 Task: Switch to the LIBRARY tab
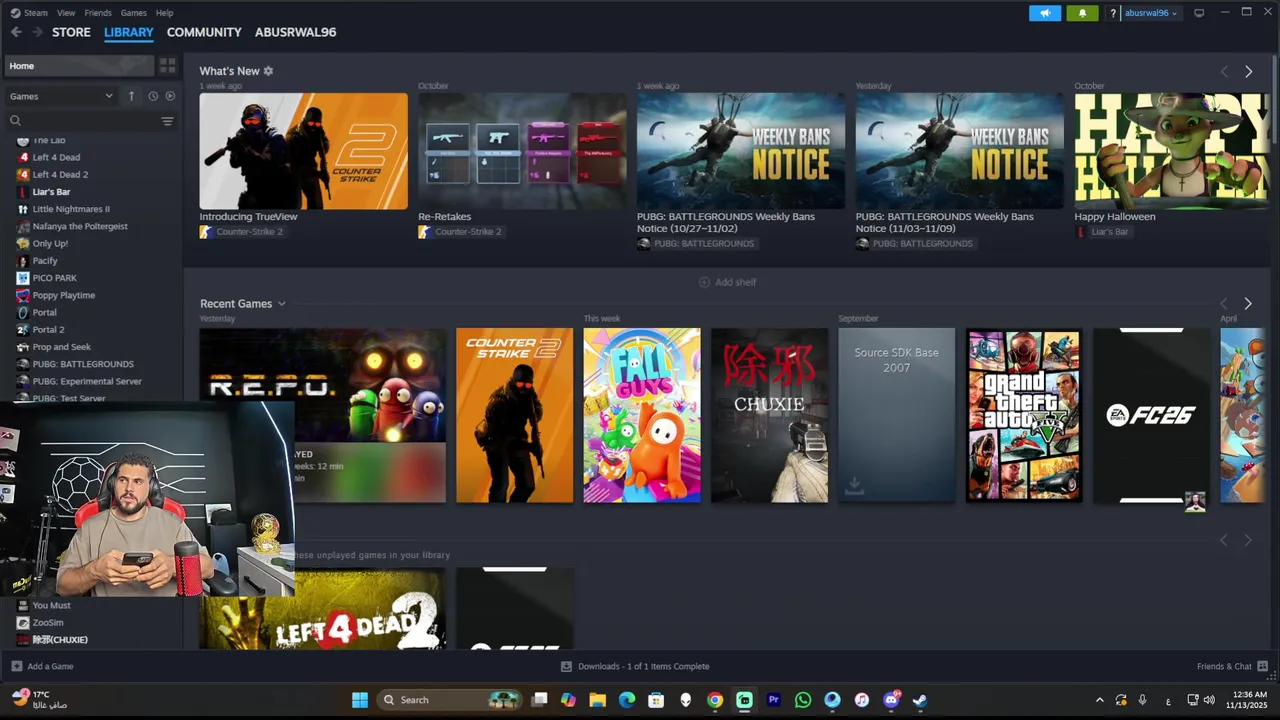[x=128, y=32]
